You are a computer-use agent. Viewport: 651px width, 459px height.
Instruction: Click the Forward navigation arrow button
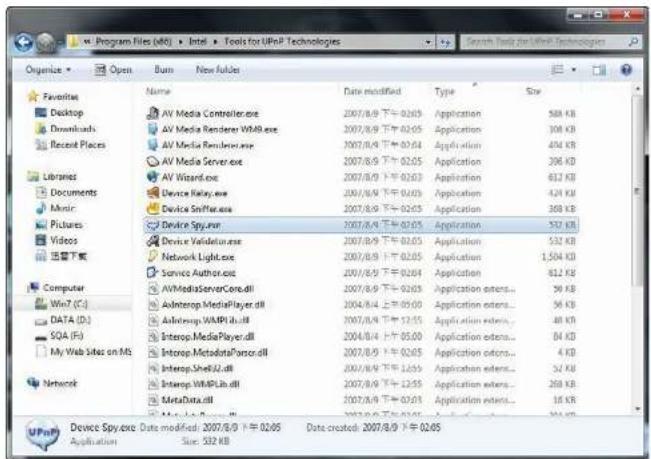point(45,42)
